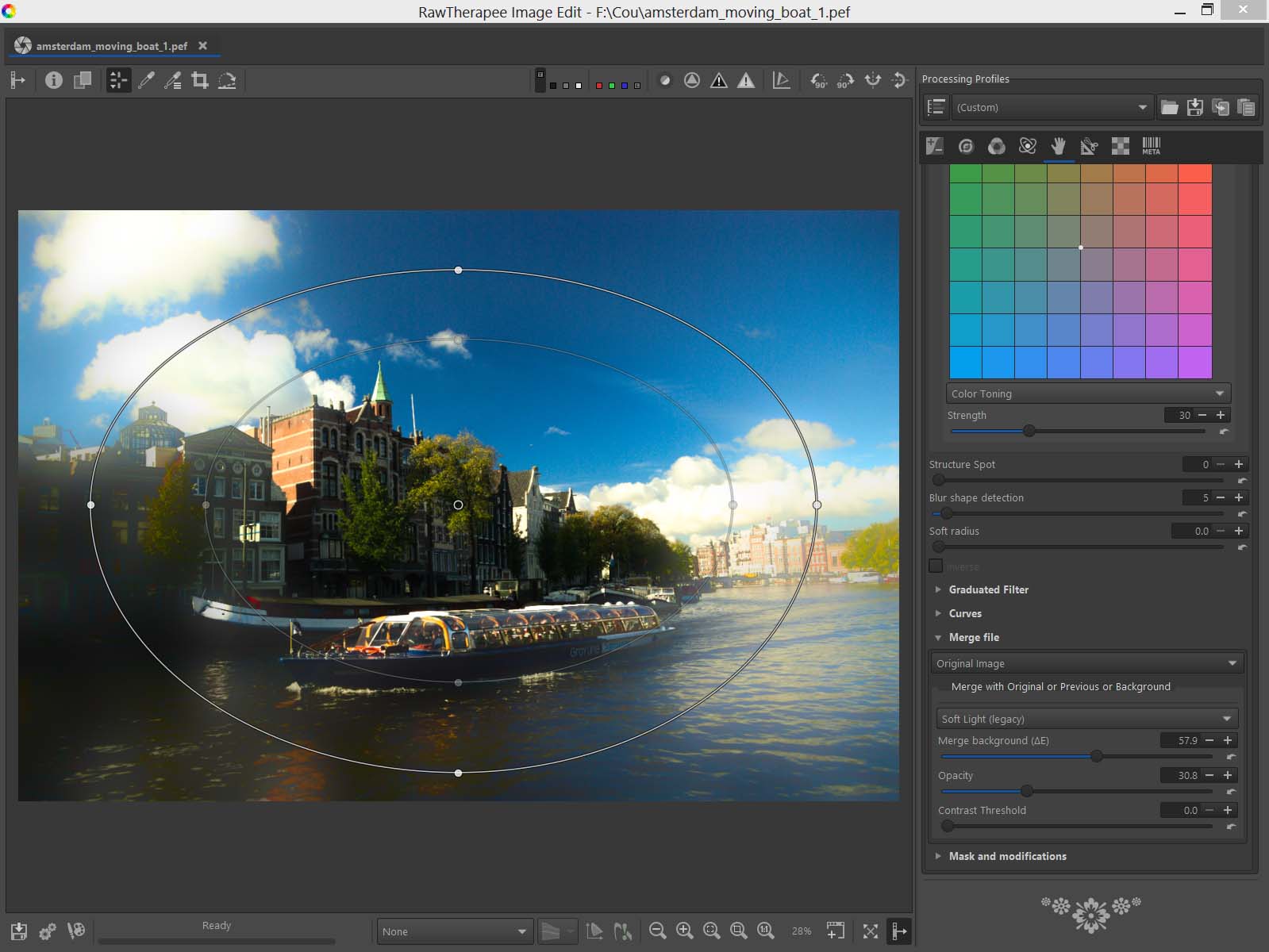Open the Soft Light (legacy) blend dropdown
The height and width of the screenshot is (952, 1269).
(x=1086, y=719)
